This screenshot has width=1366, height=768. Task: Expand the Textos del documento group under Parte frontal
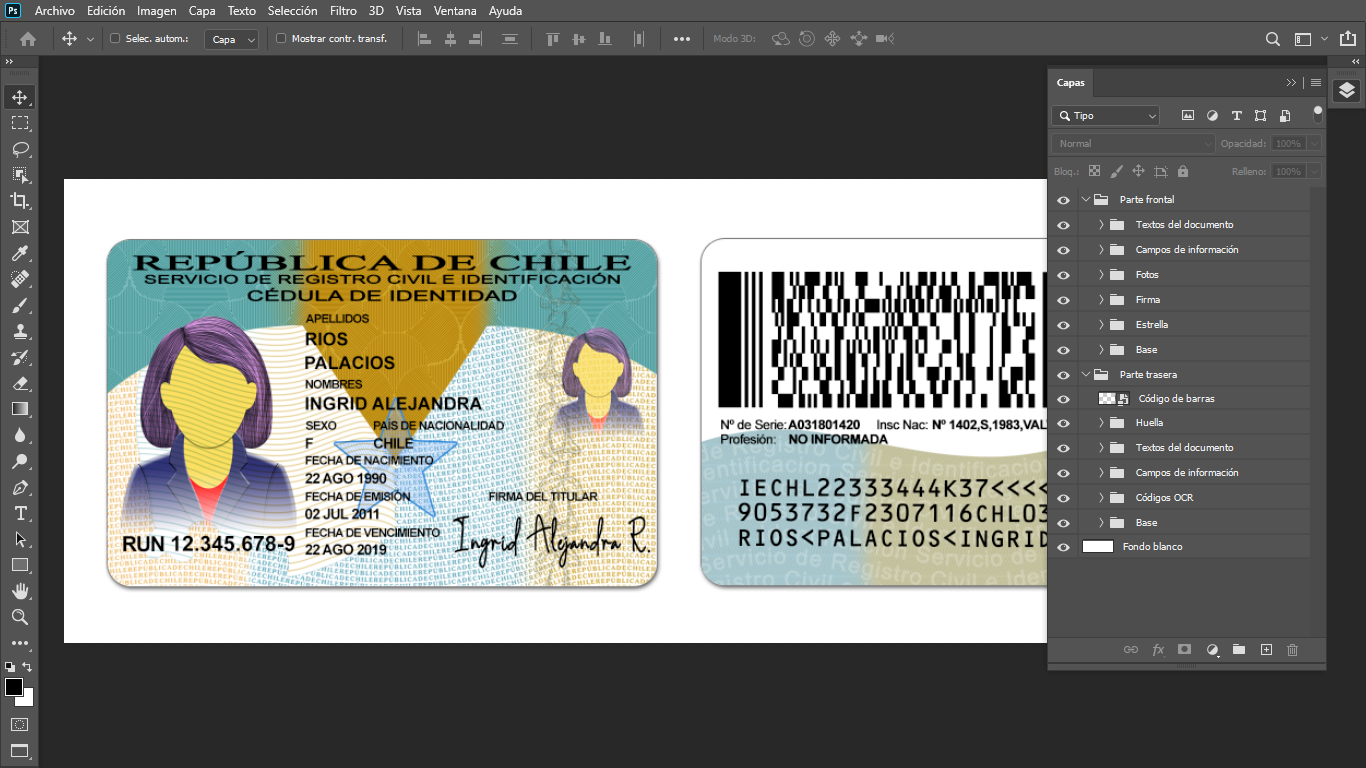(1101, 225)
